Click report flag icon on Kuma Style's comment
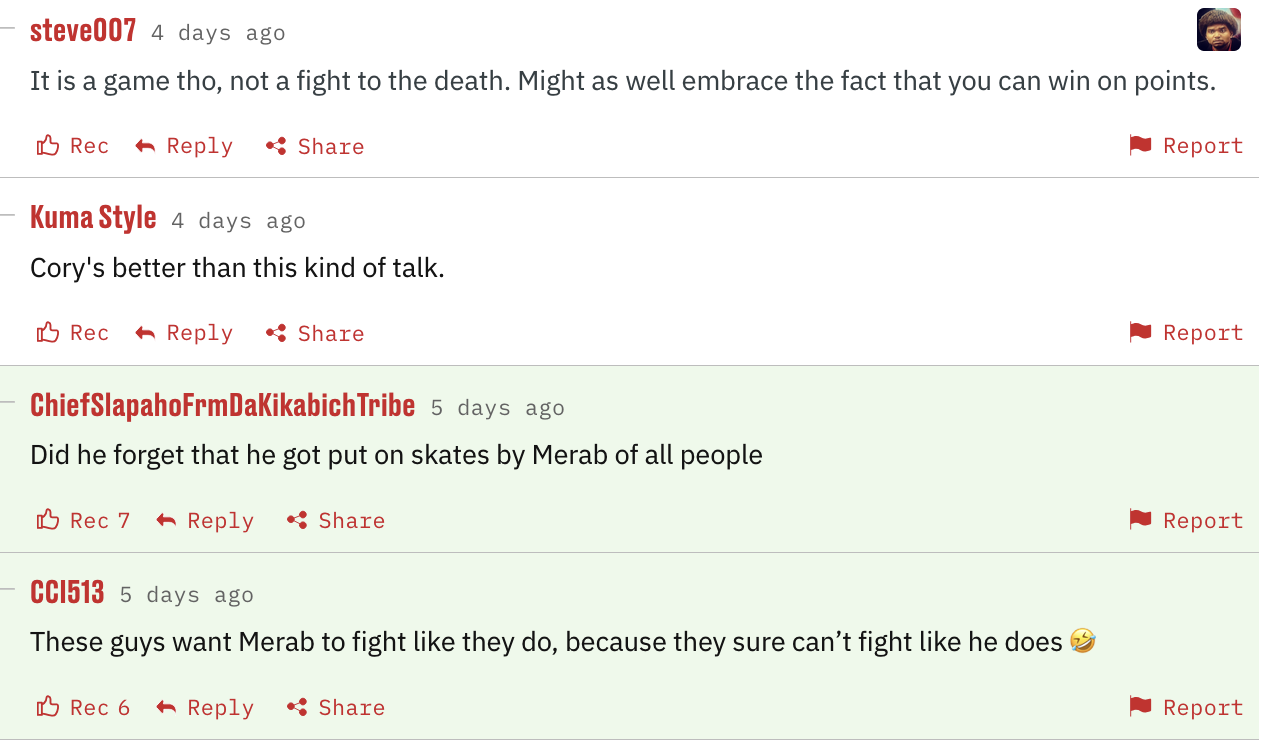1268x744 pixels. pos(1140,332)
